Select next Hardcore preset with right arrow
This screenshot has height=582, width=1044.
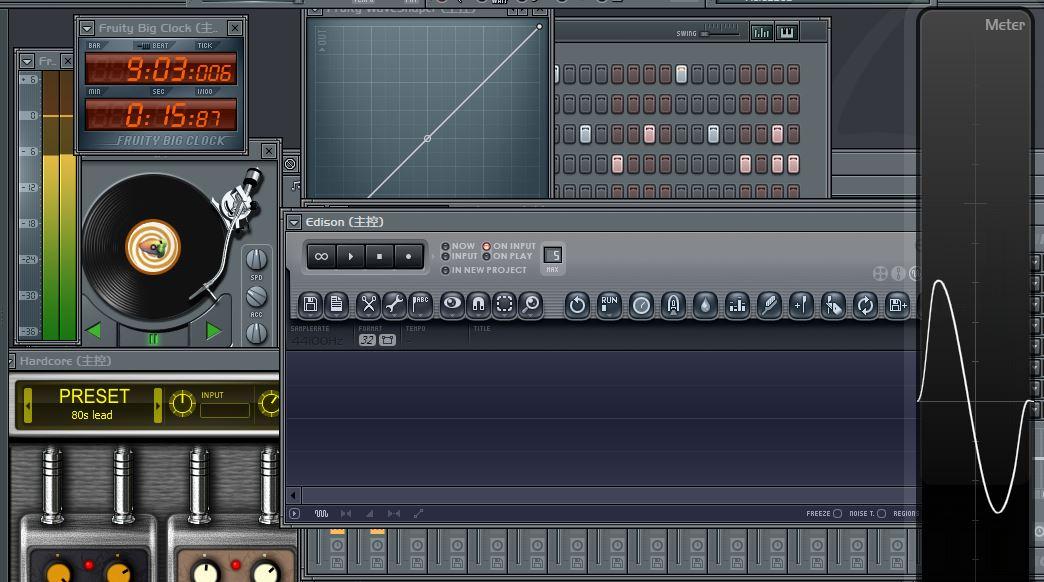[158, 404]
